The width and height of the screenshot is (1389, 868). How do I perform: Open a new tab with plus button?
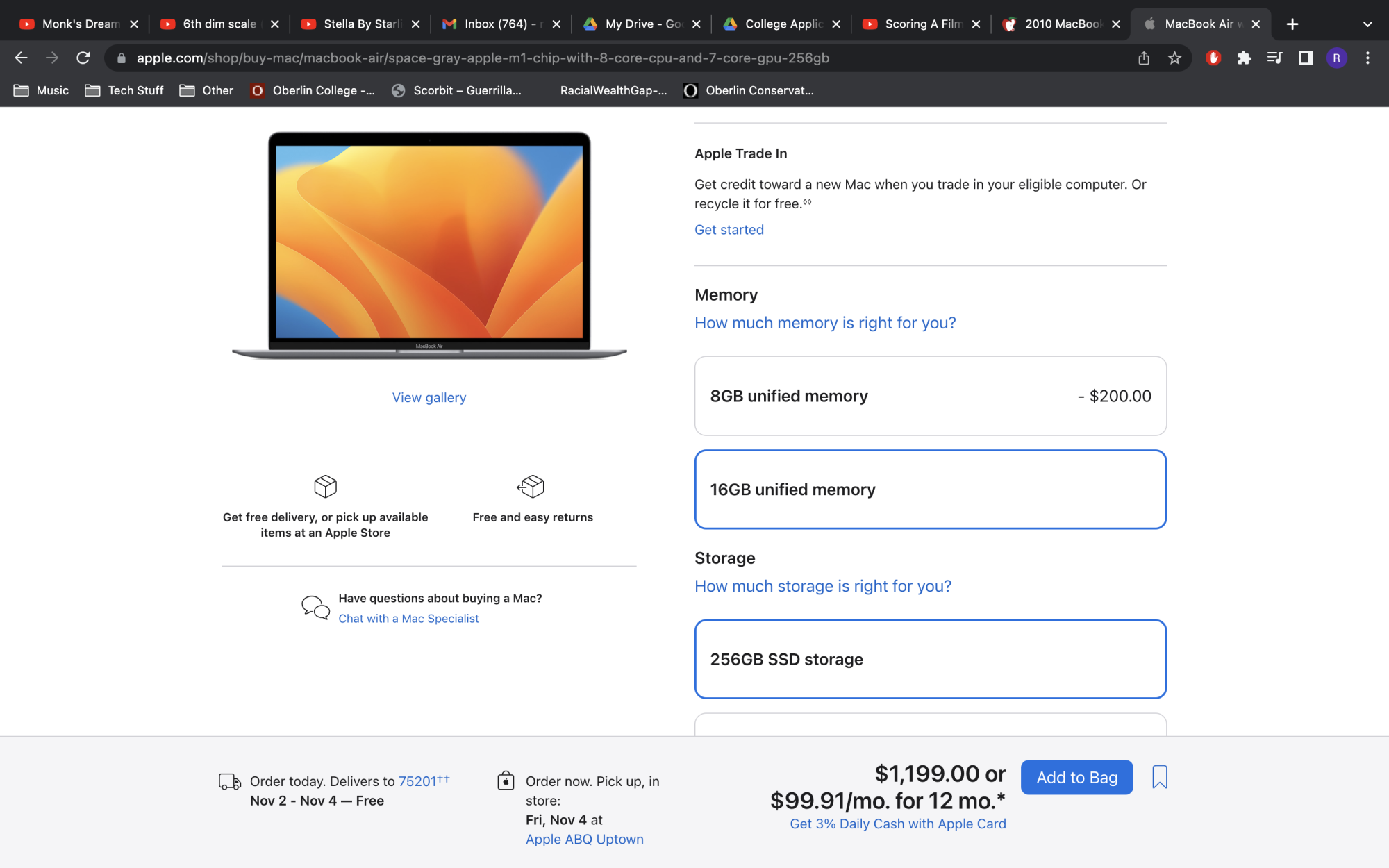point(1292,24)
